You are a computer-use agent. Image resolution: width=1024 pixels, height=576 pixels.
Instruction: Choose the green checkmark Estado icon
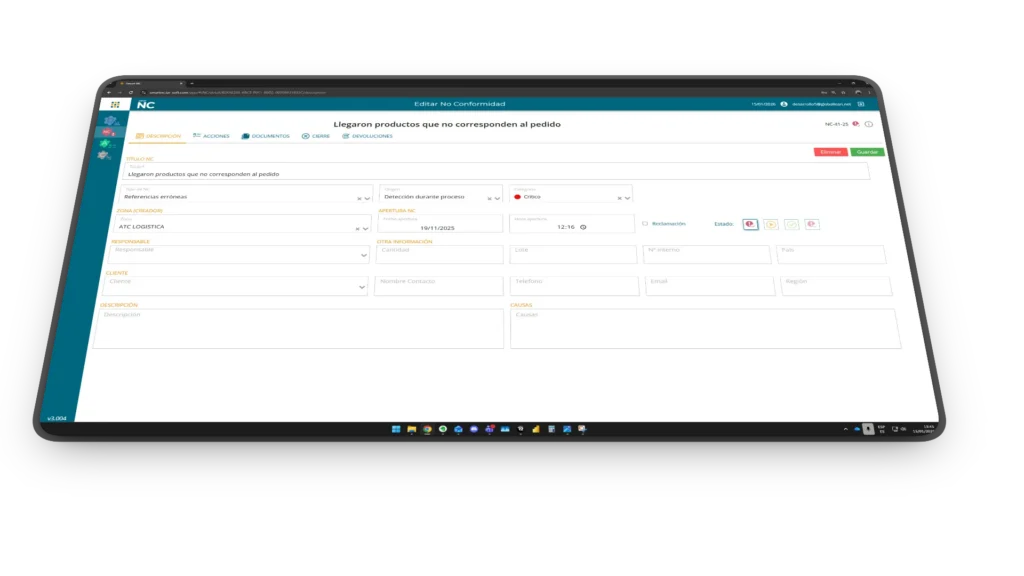coord(791,224)
